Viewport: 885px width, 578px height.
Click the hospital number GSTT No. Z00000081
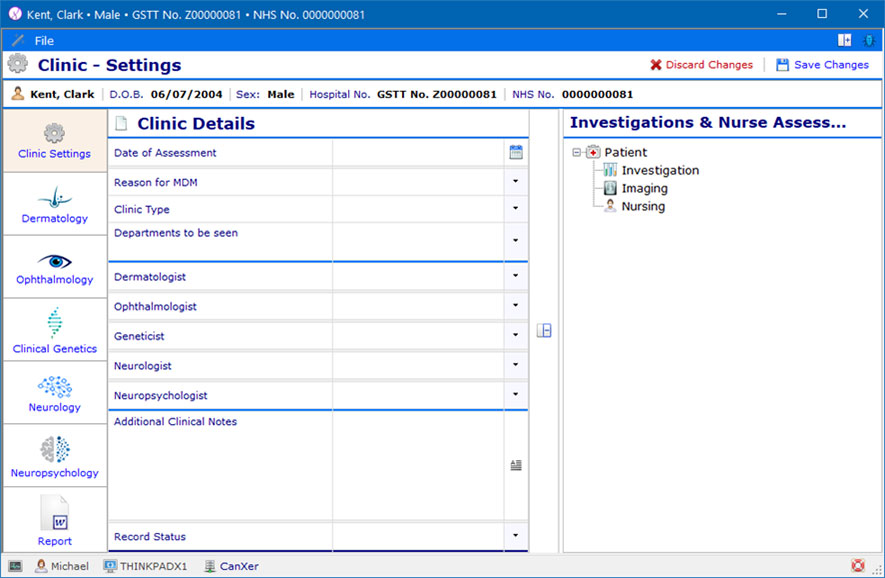(x=437, y=94)
